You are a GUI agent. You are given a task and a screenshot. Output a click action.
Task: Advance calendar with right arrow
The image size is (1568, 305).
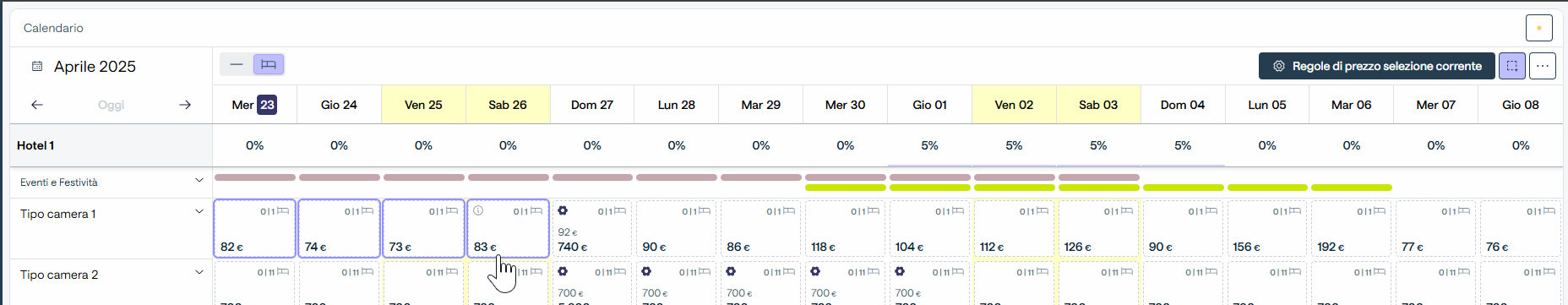185,105
